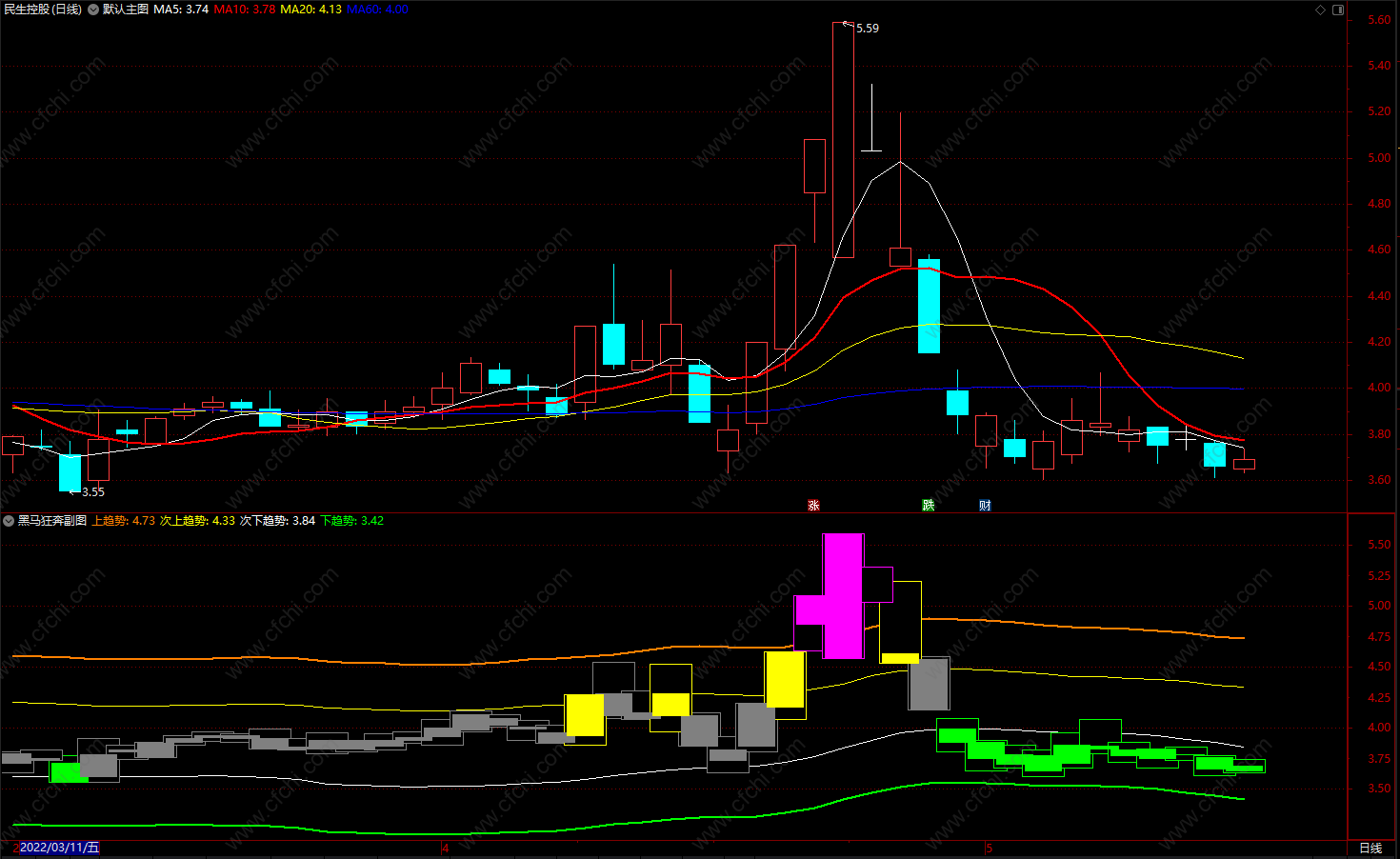The image size is (1400, 859).
Task: Click the month 5 marker on time axis
Action: tap(990, 848)
